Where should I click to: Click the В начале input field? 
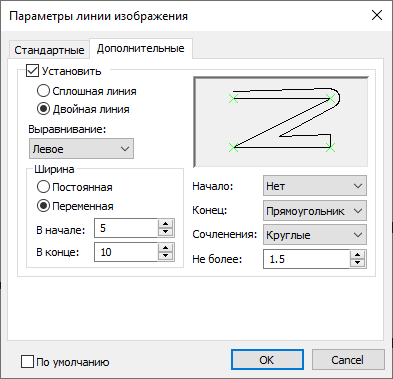(x=126, y=228)
